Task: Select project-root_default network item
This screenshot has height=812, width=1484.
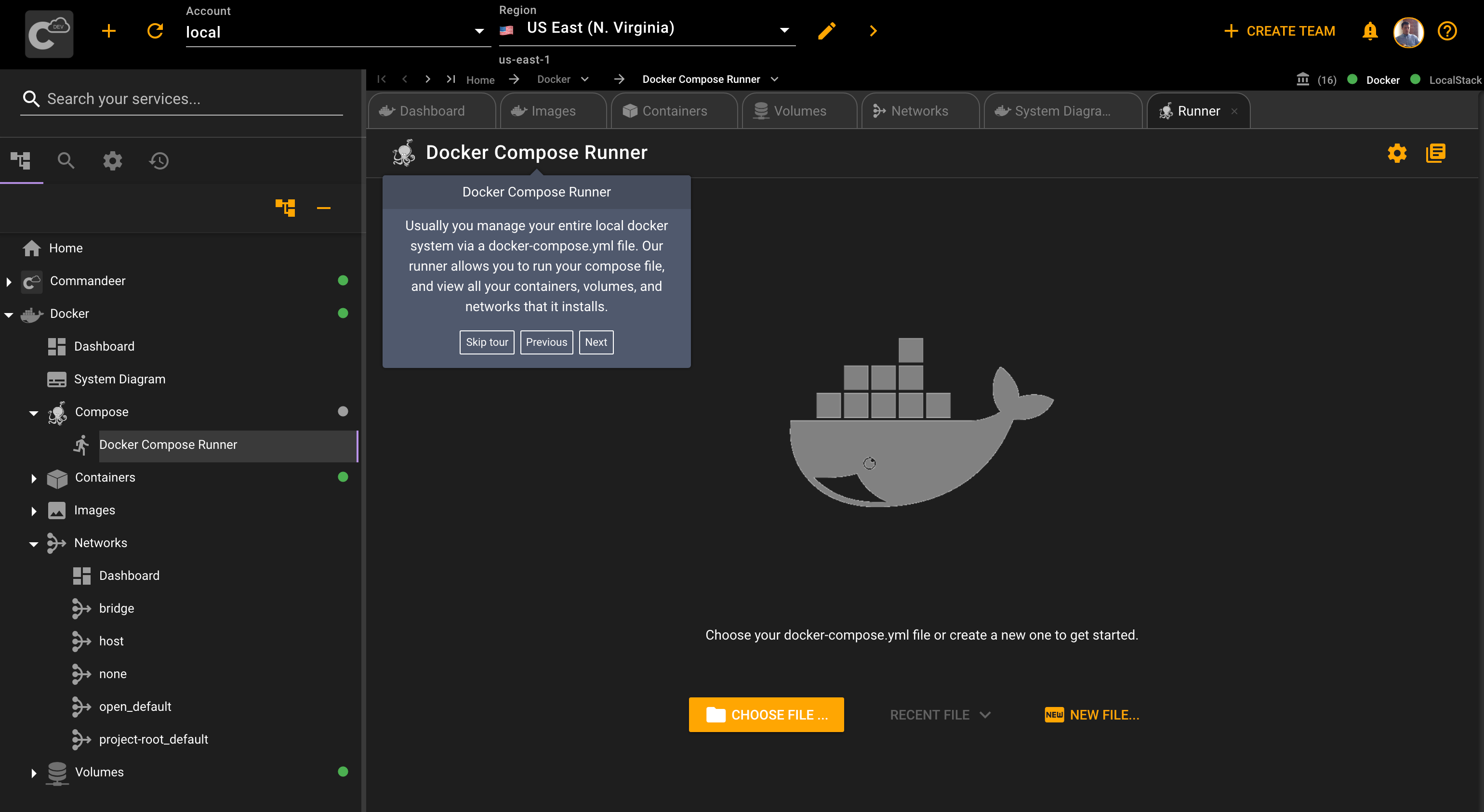Action: pyautogui.click(x=153, y=740)
